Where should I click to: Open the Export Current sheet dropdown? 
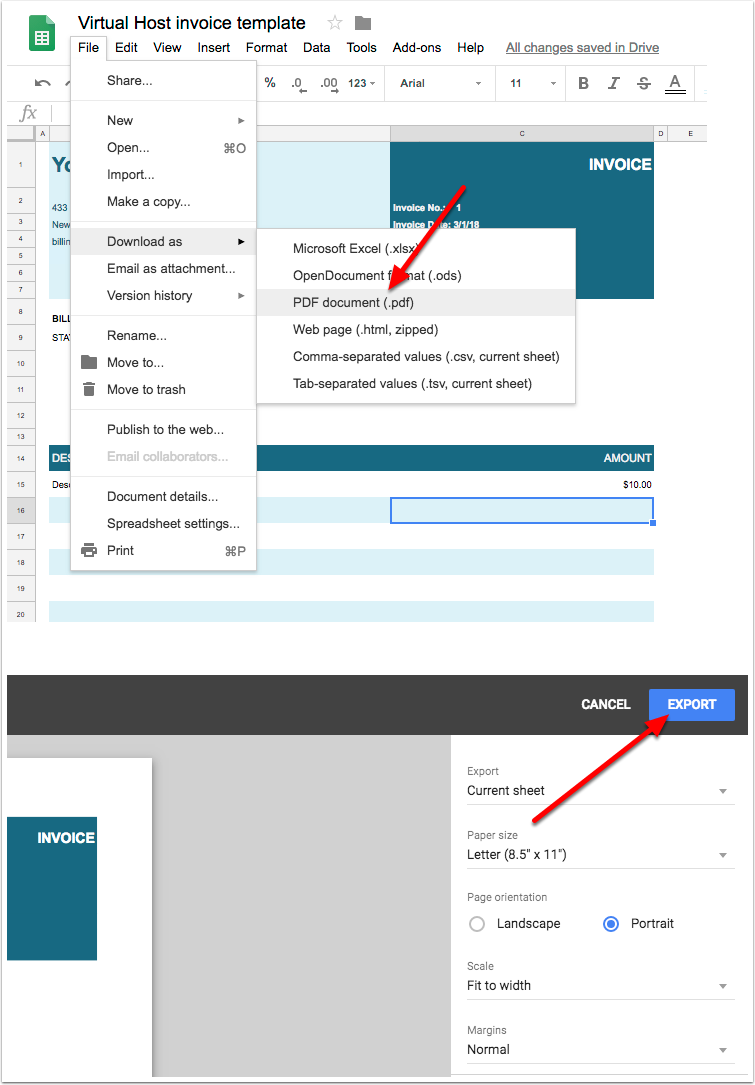[x=600, y=791]
